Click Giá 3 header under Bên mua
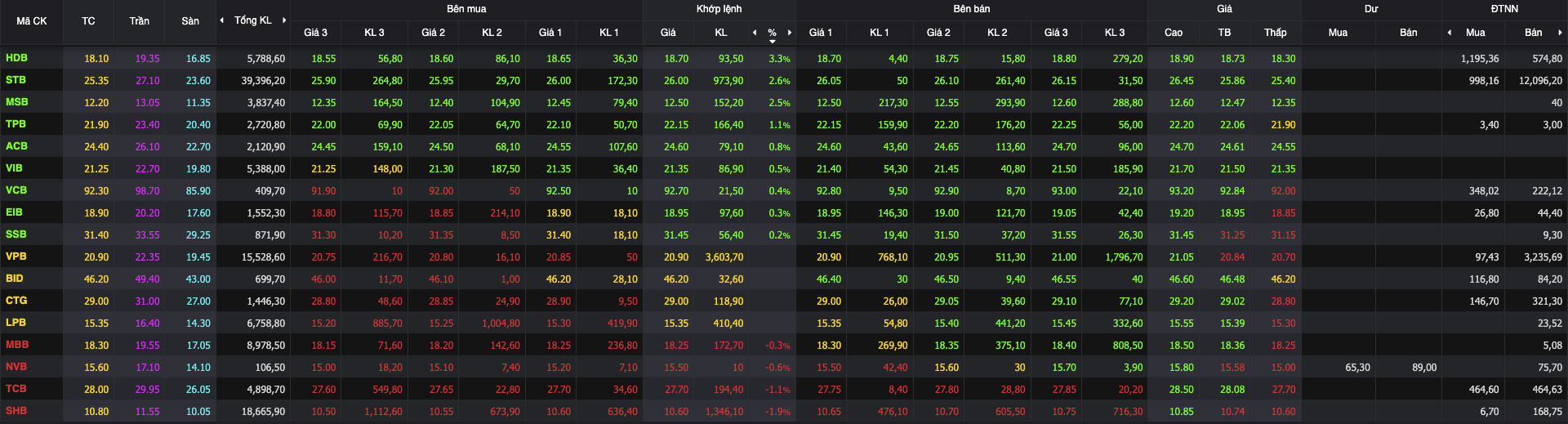Screen dimensions: 1568x424 pyautogui.click(x=316, y=33)
